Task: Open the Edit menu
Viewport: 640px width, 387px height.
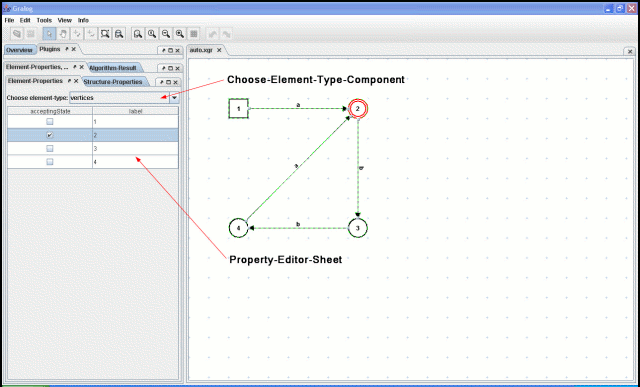Action: pyautogui.click(x=25, y=20)
